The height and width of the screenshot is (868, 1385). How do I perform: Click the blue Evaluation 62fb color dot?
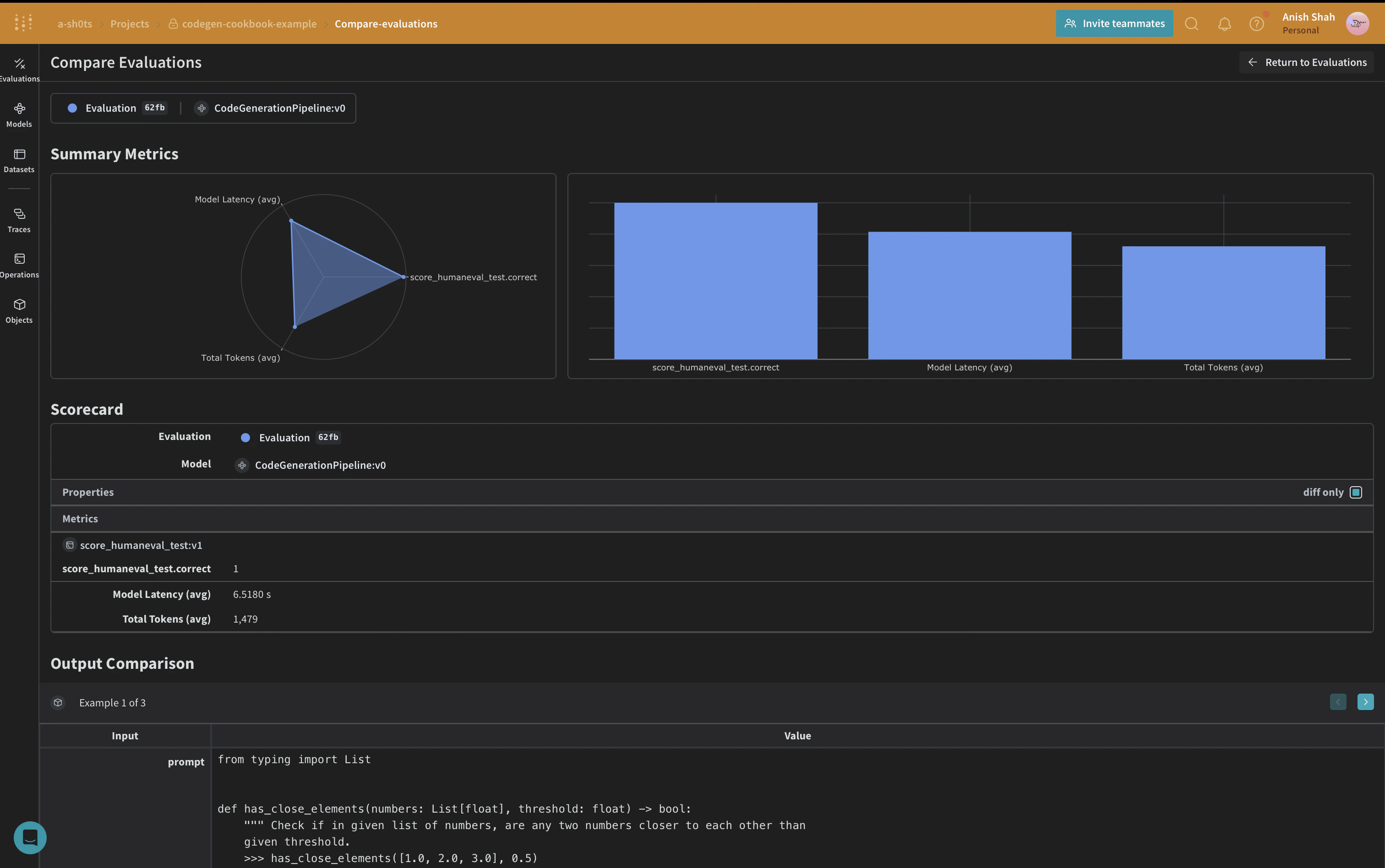click(72, 108)
